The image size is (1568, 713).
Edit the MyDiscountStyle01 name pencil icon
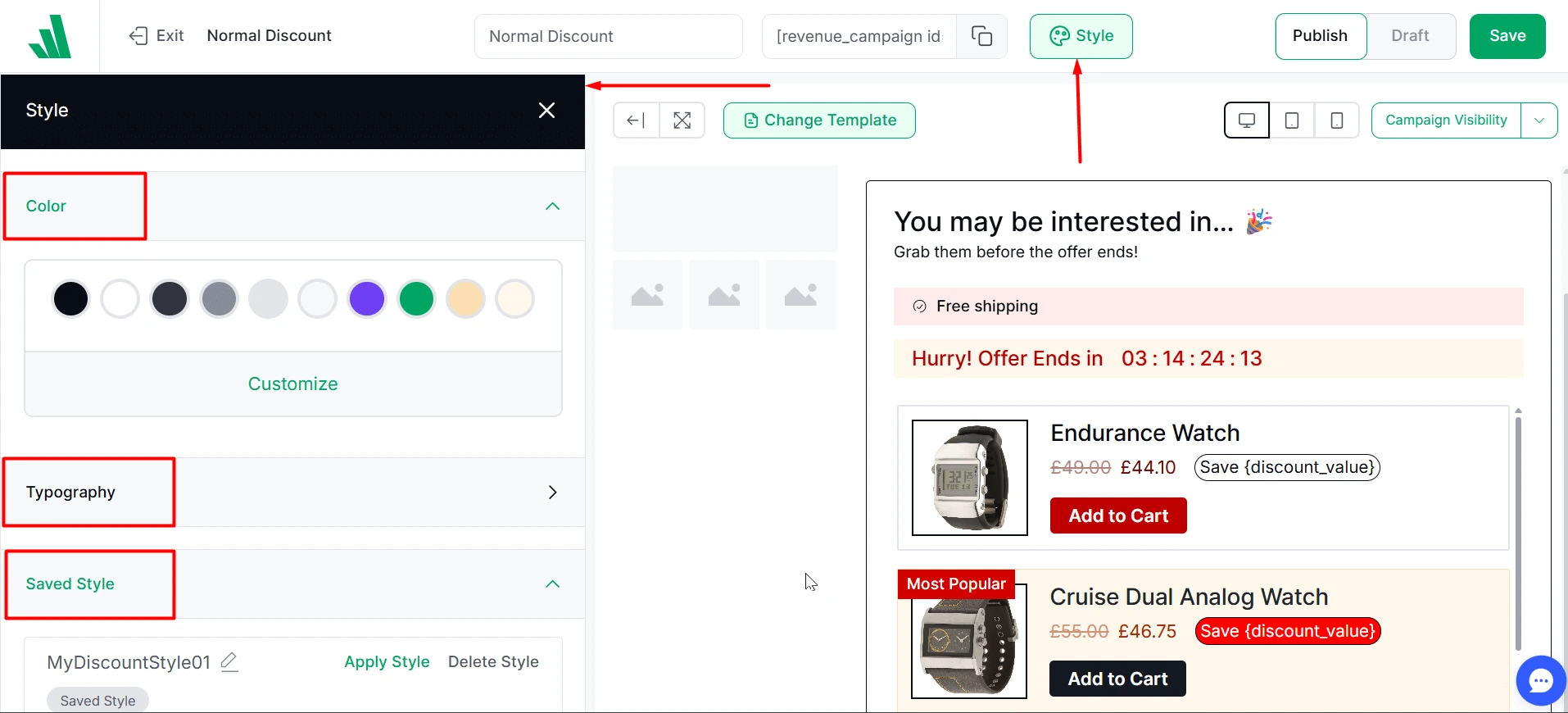229,661
